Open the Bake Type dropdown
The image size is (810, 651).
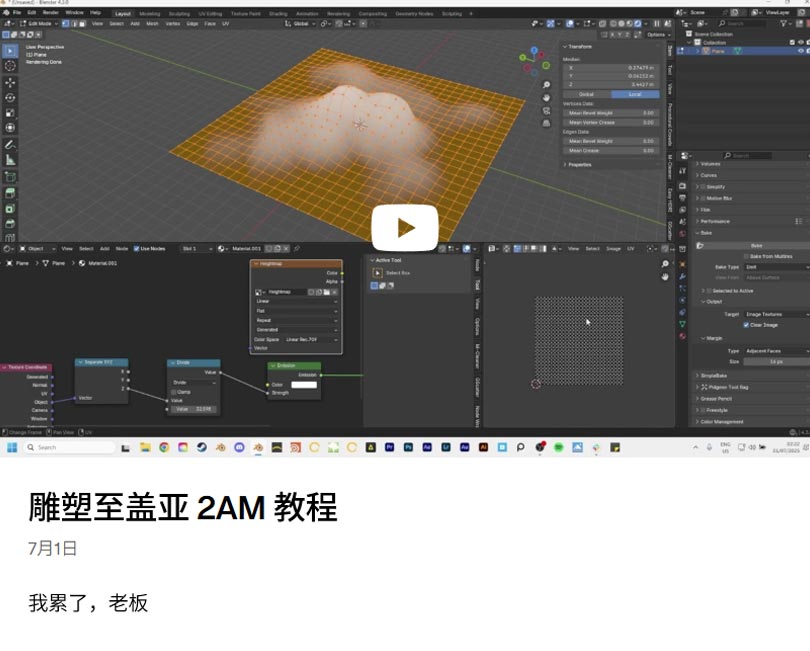(x=774, y=267)
